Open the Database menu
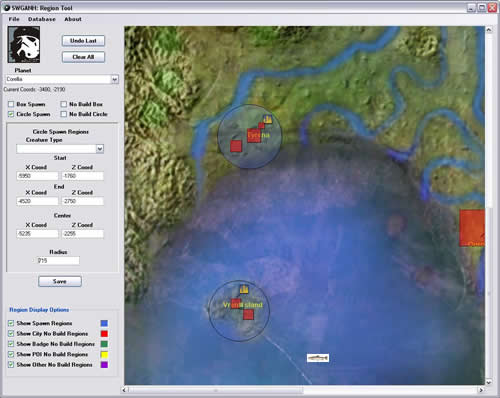This screenshot has width=500, height=398. pos(42,19)
